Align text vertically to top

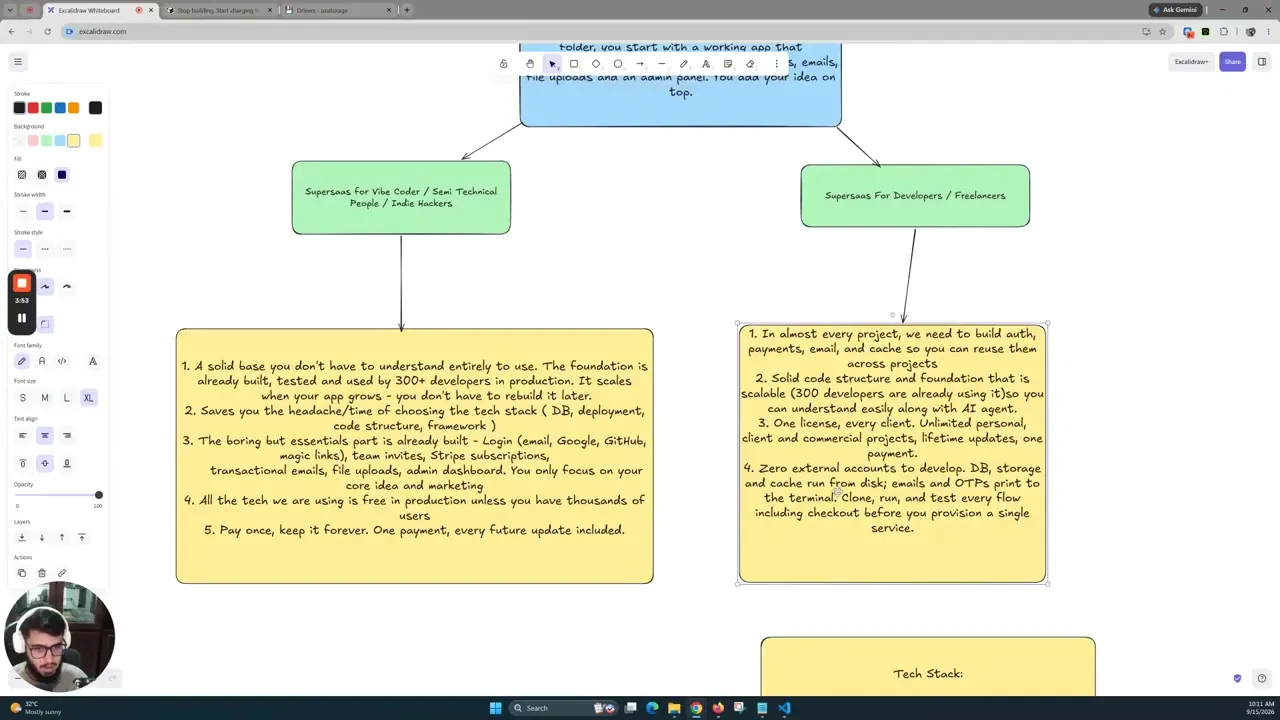[22, 463]
